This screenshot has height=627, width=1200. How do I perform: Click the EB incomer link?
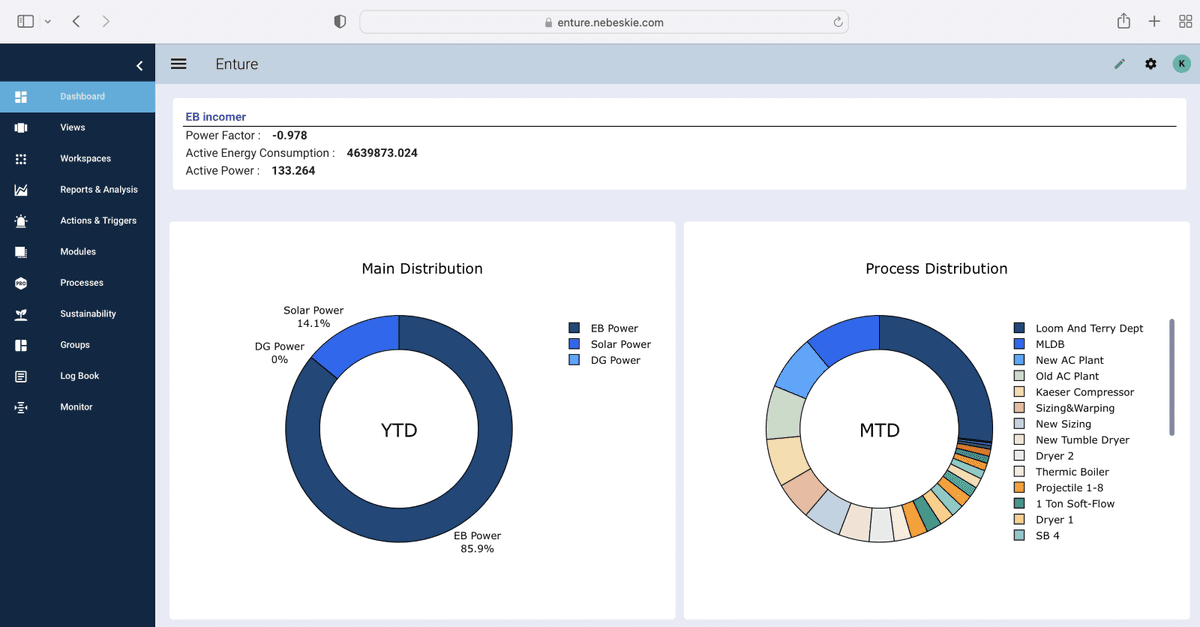pyautogui.click(x=215, y=116)
